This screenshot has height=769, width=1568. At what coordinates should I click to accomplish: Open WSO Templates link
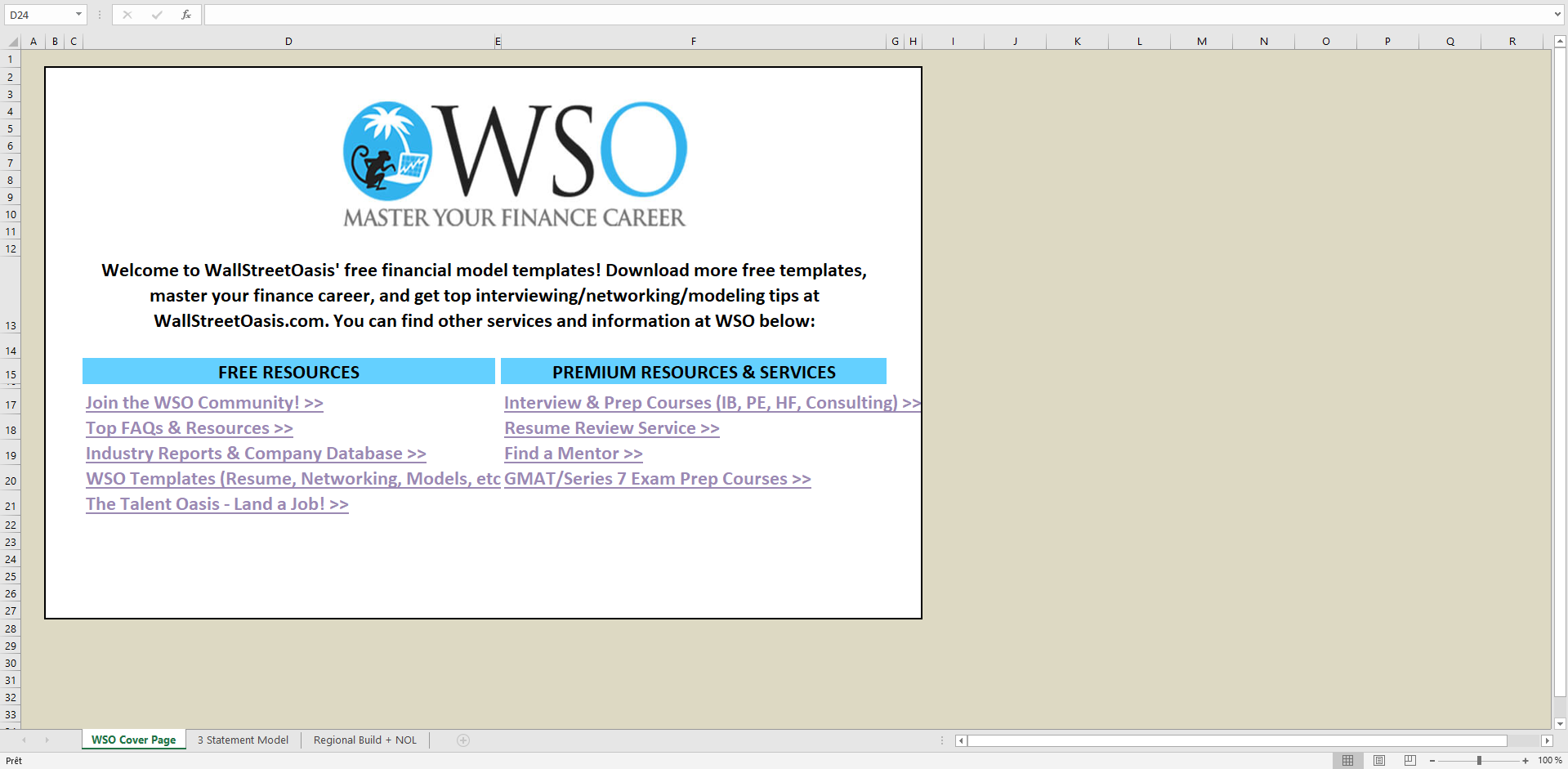coord(293,479)
